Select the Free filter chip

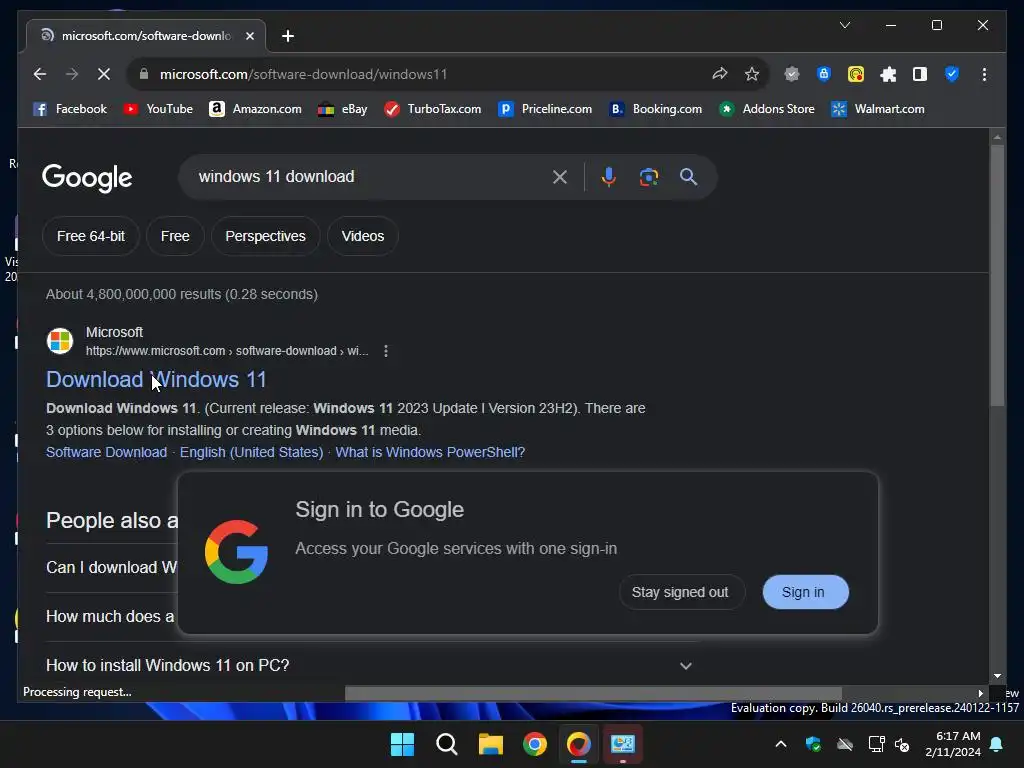[x=175, y=236]
